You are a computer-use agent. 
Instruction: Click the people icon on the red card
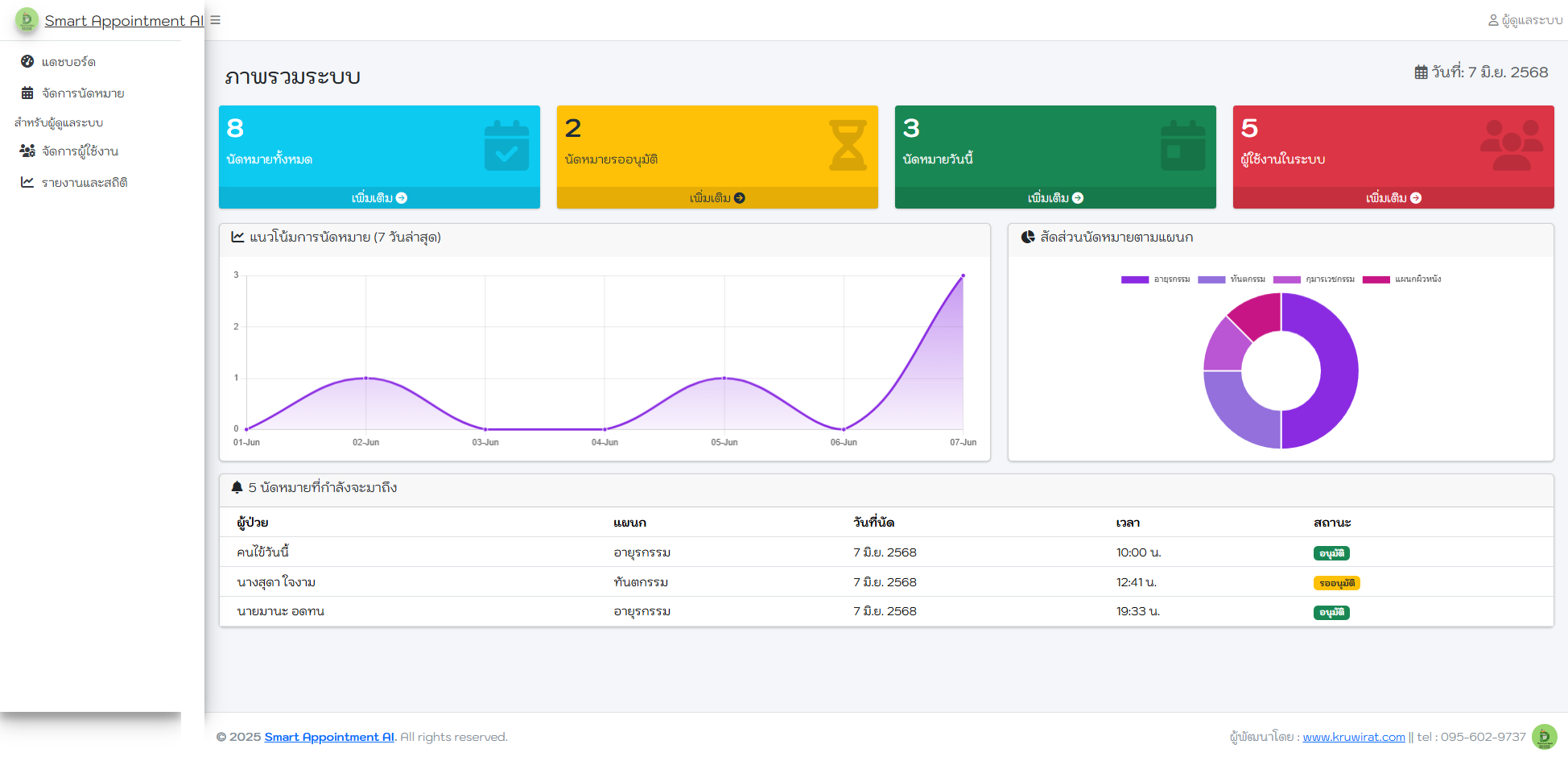tap(1511, 146)
